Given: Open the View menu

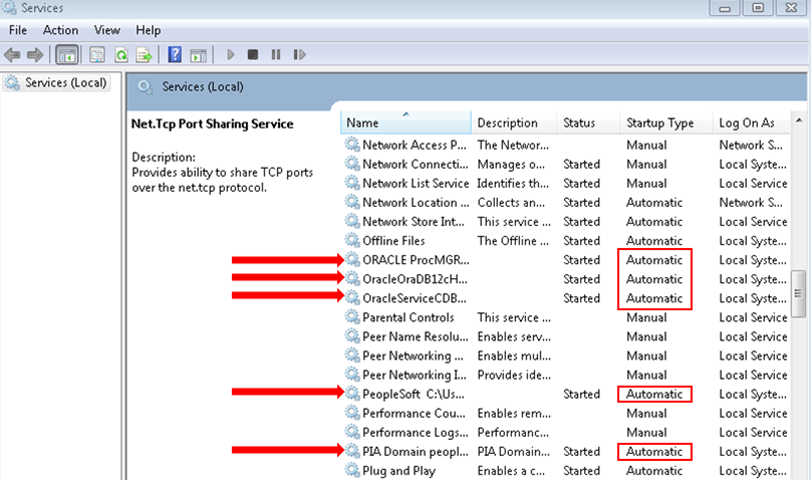Looking at the screenshot, I should click(107, 31).
